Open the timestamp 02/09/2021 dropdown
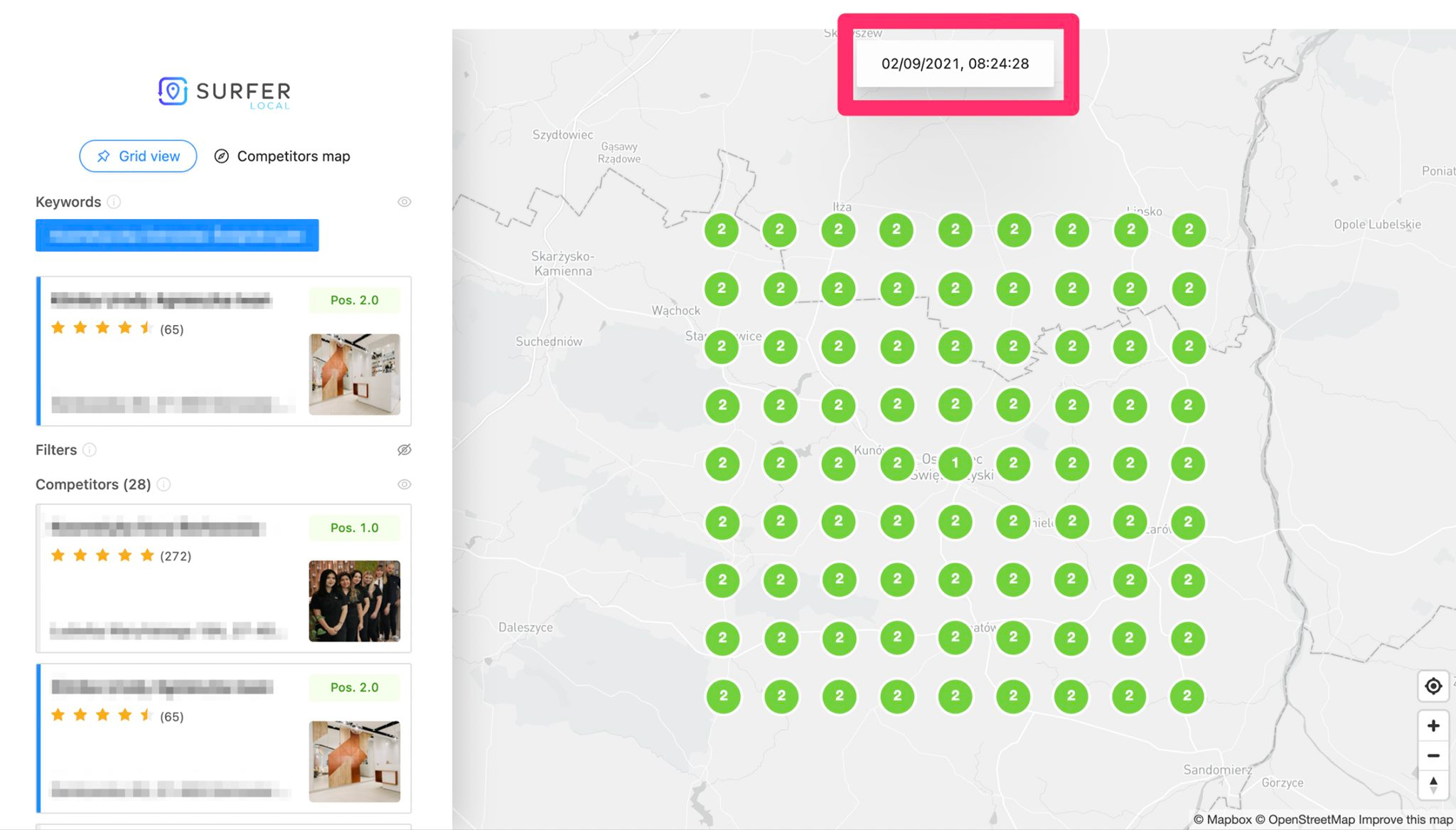 [x=955, y=64]
